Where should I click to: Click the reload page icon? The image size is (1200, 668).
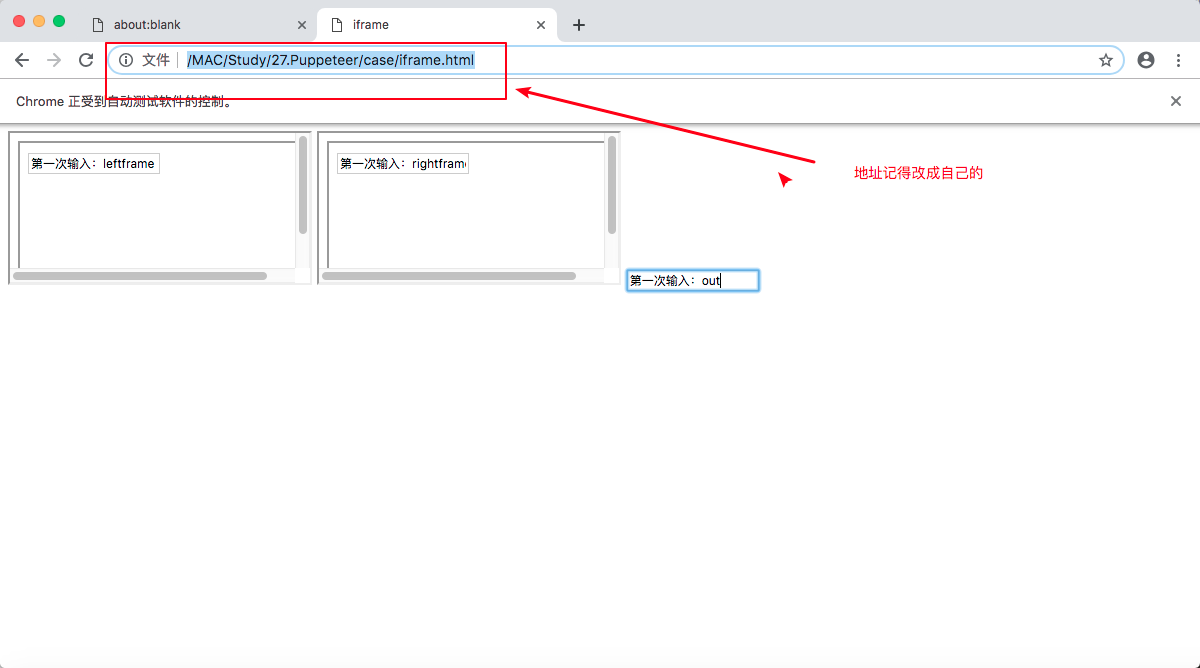(x=85, y=60)
